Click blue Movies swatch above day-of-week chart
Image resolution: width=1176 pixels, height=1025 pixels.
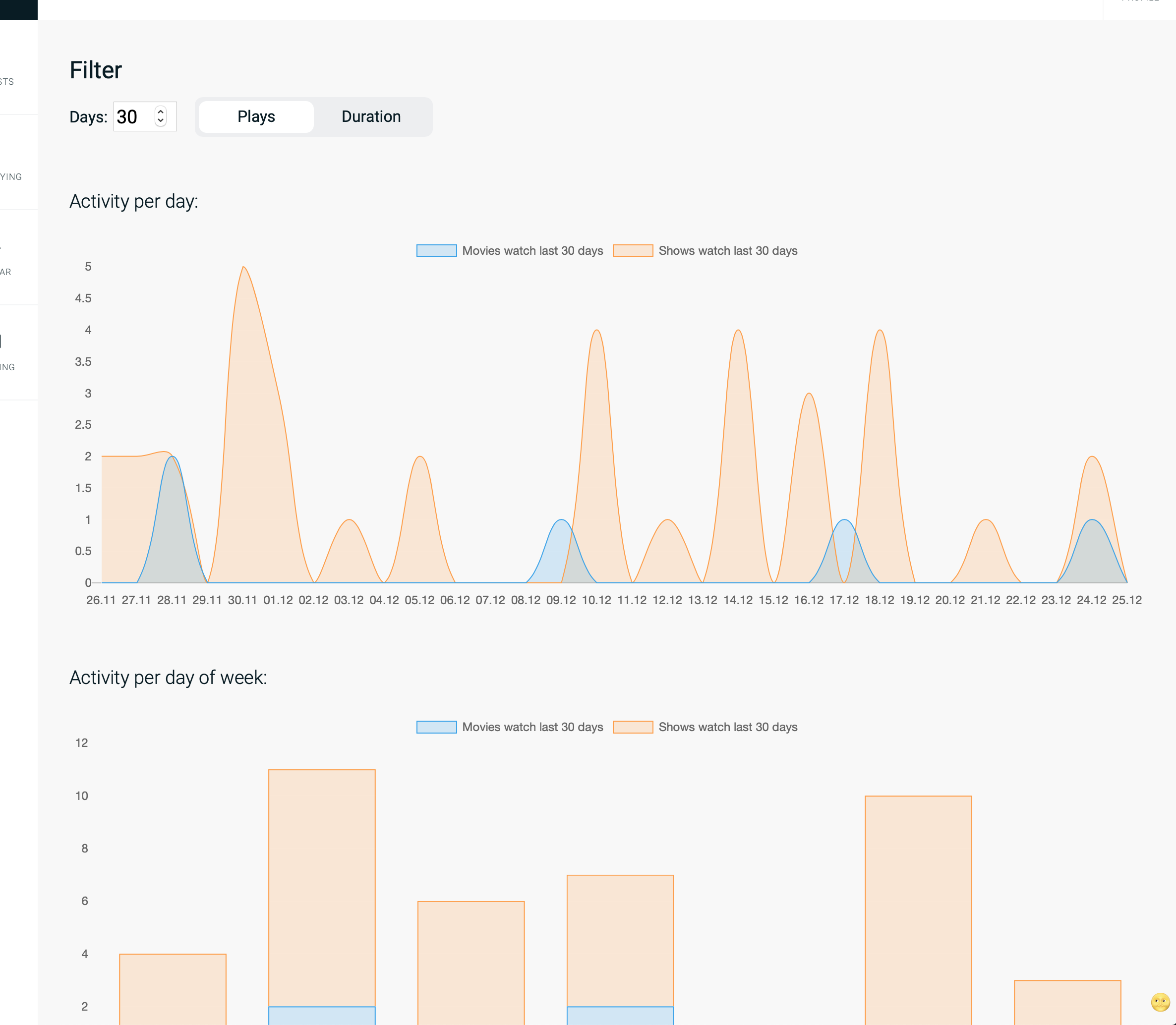point(436,727)
